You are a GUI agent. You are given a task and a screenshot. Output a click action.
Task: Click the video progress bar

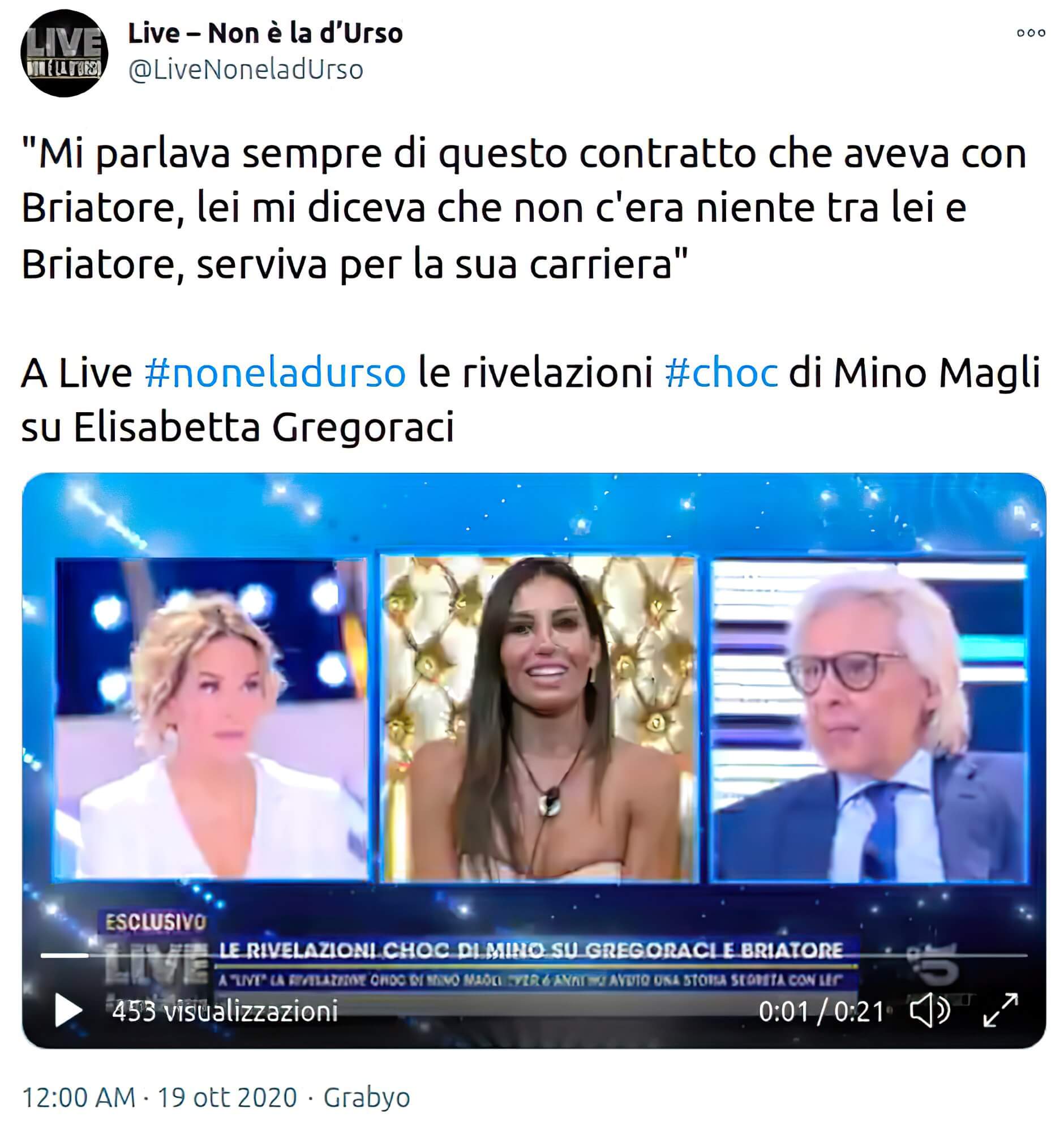(534, 956)
